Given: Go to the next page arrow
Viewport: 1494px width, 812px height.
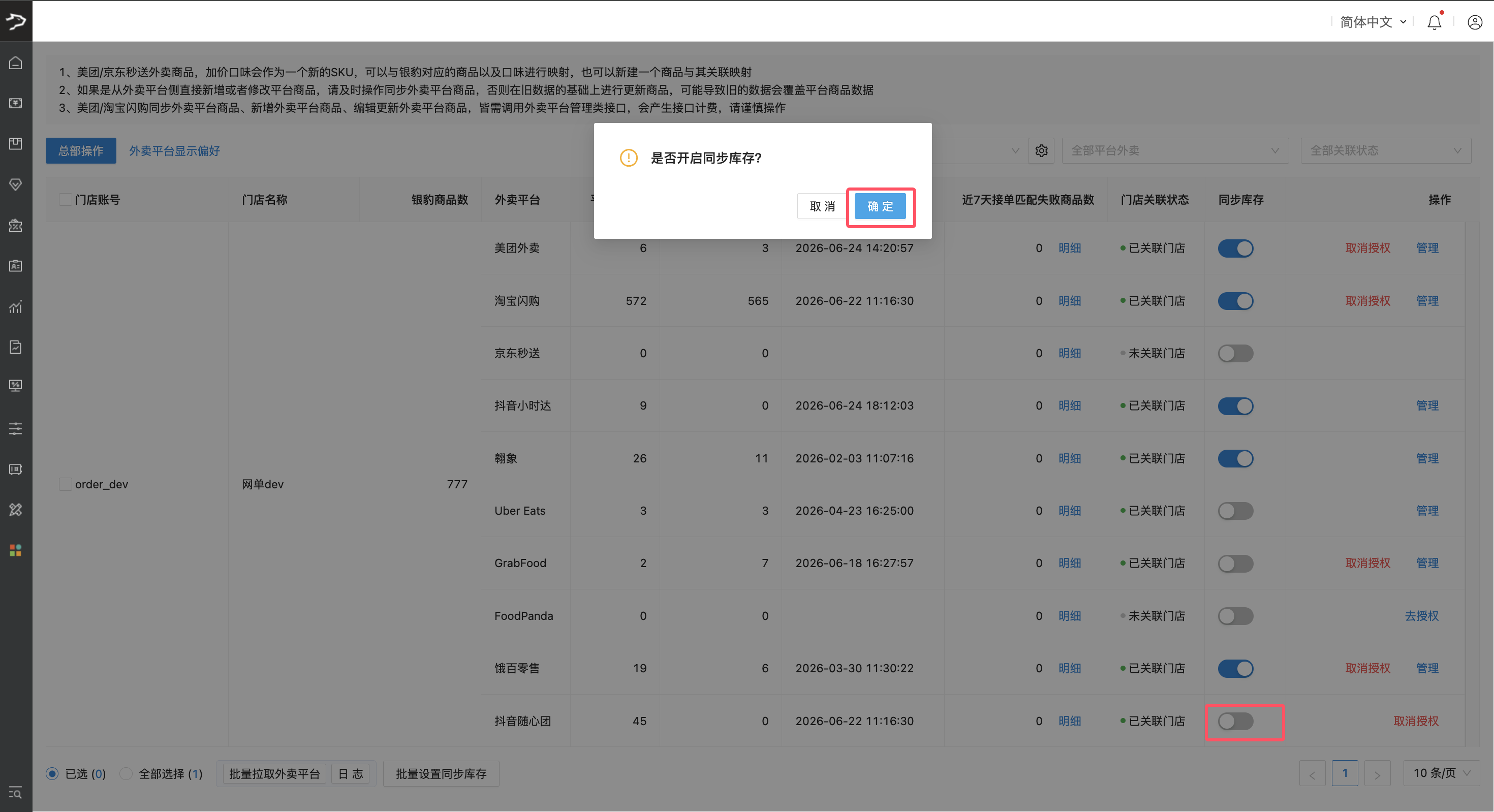Looking at the screenshot, I should click(x=1377, y=774).
